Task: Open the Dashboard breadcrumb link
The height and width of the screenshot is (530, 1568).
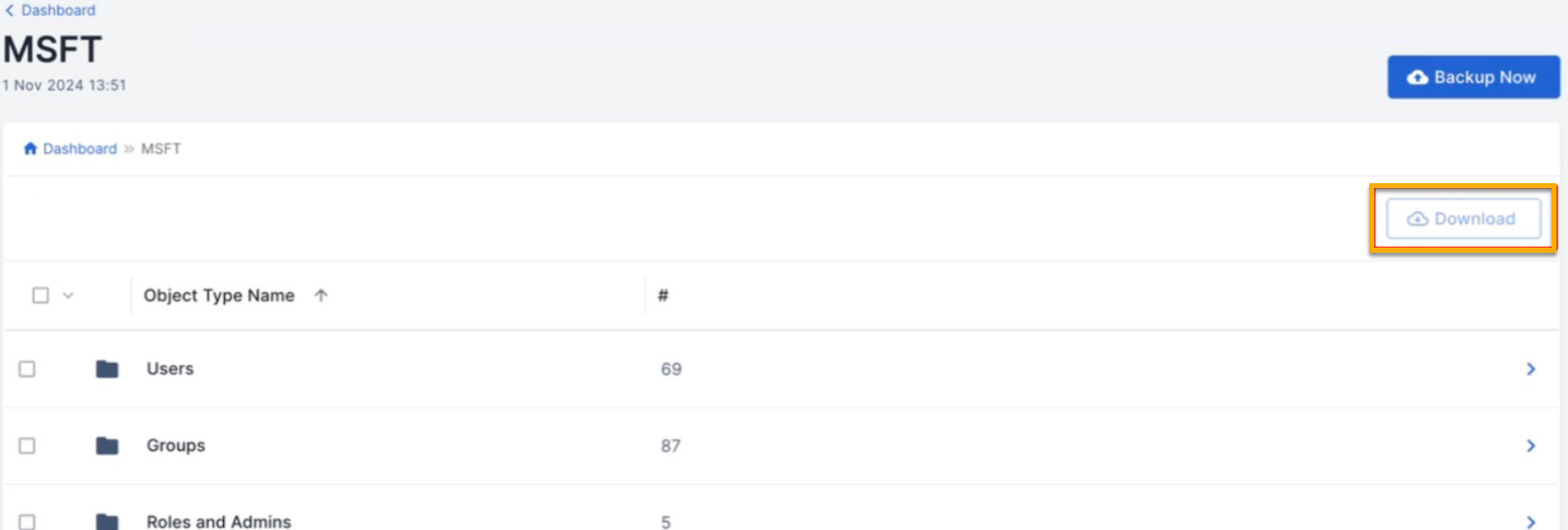Action: tap(80, 149)
